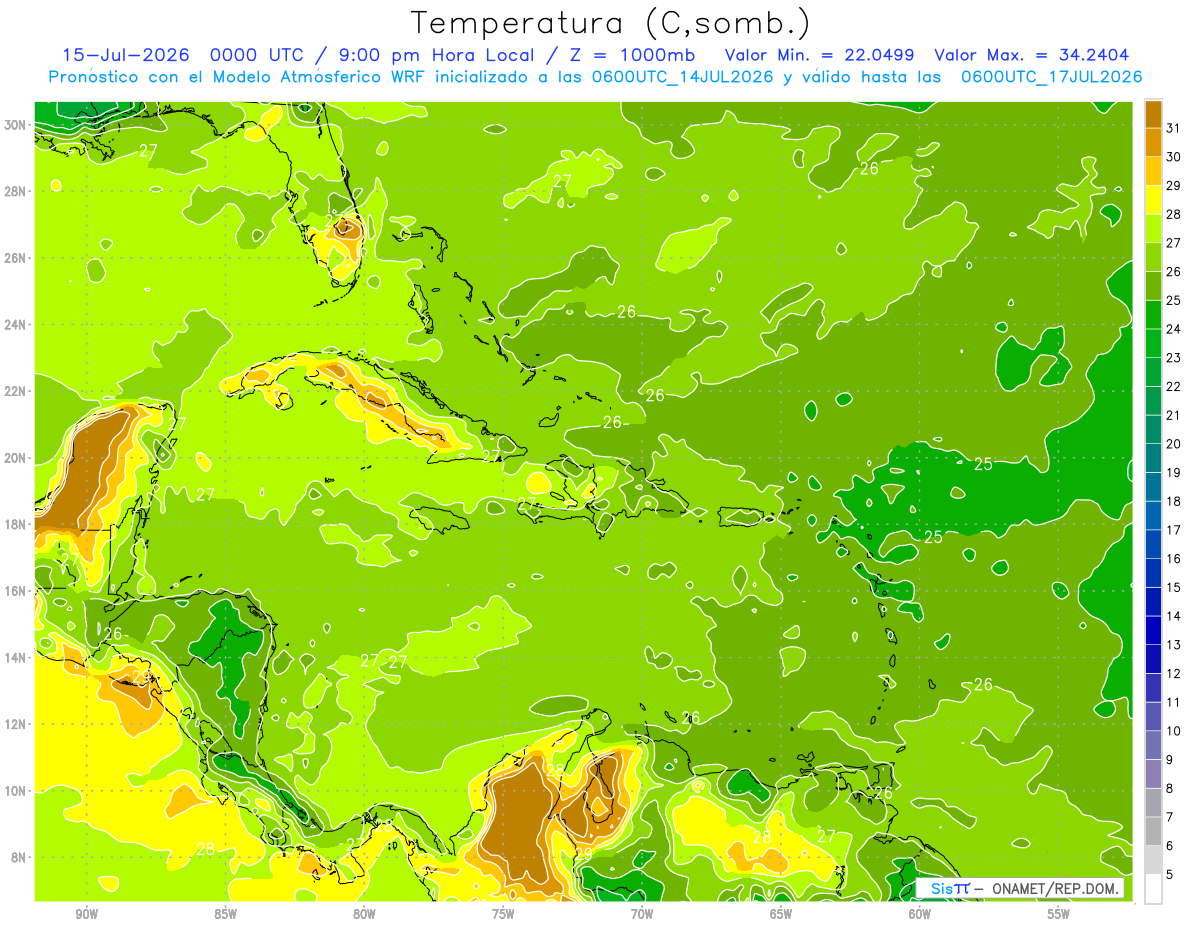Click the "65W" longitude label
Image resolution: width=1200 pixels, height=927 pixels.
coord(781,914)
